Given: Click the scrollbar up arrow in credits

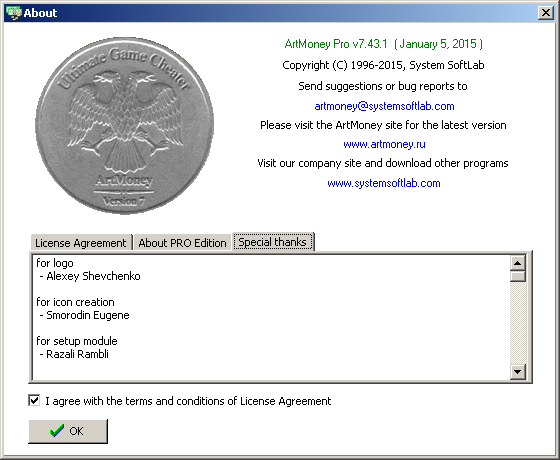Looking at the screenshot, I should [x=518, y=264].
